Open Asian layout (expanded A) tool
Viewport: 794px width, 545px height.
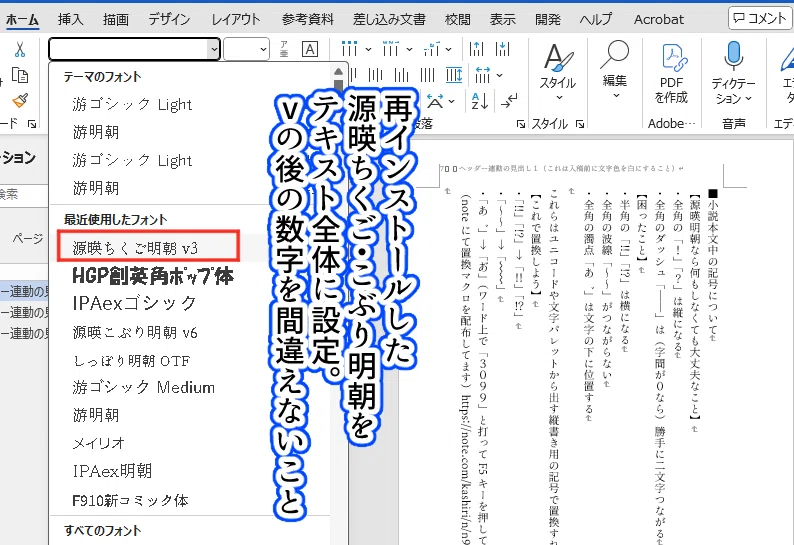[434, 101]
